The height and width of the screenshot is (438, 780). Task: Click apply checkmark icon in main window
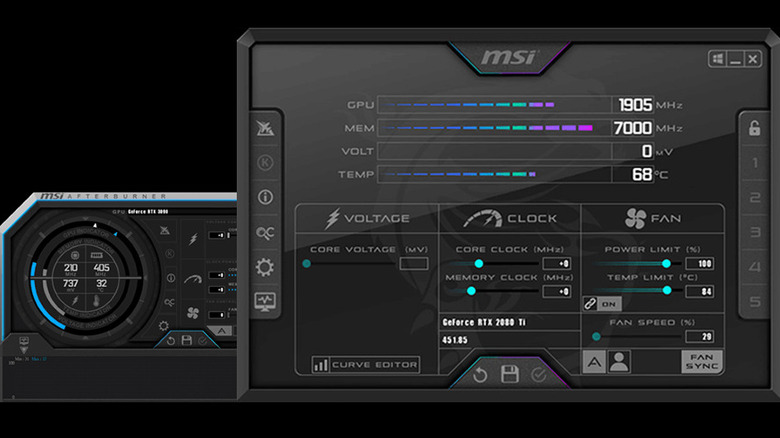[538, 375]
